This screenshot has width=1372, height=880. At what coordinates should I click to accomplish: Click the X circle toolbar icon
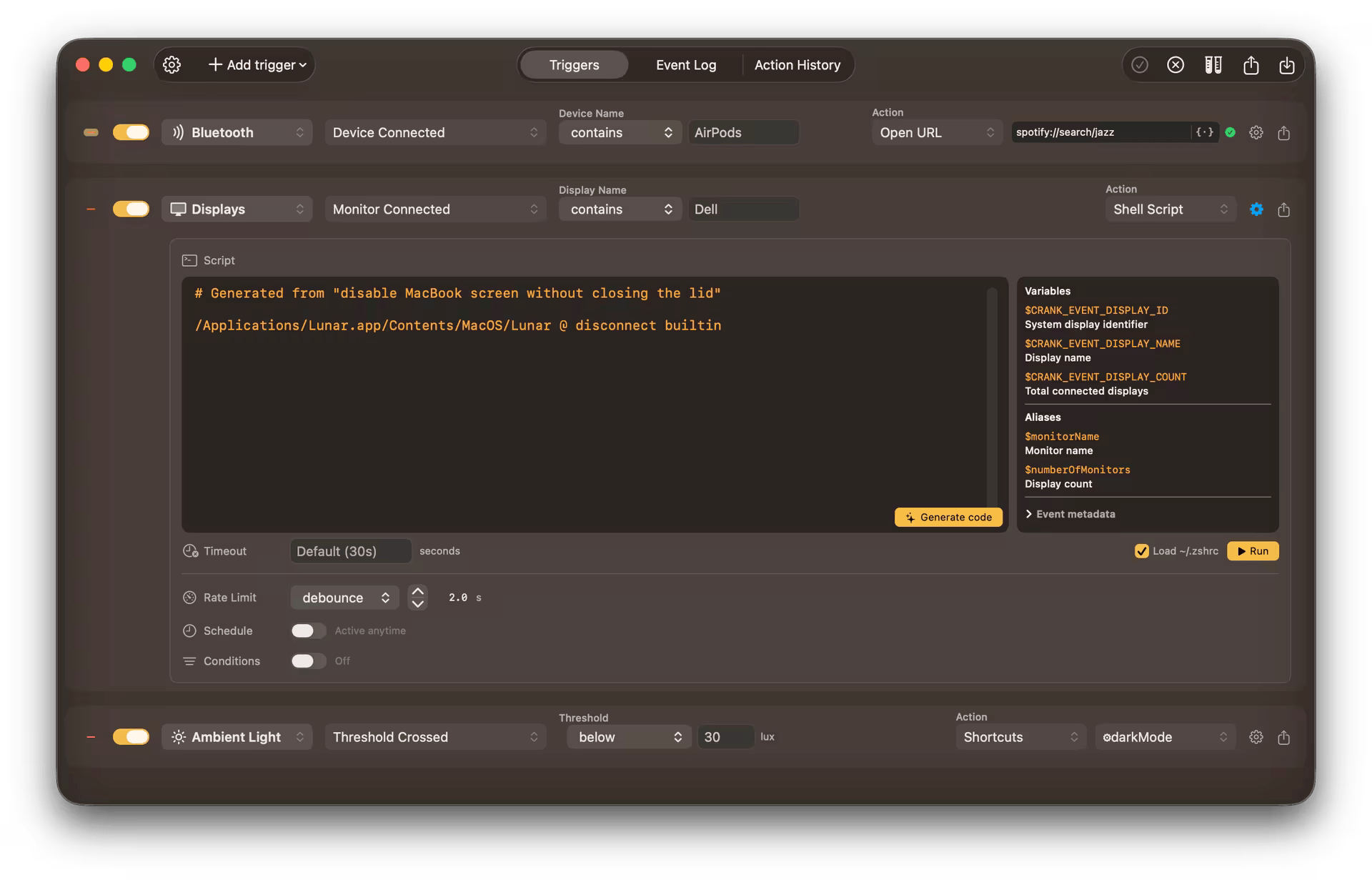click(1175, 65)
